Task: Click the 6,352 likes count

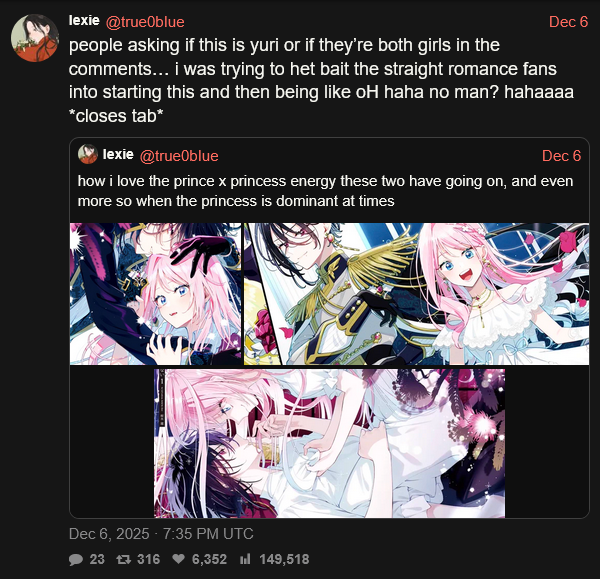Action: click(209, 559)
